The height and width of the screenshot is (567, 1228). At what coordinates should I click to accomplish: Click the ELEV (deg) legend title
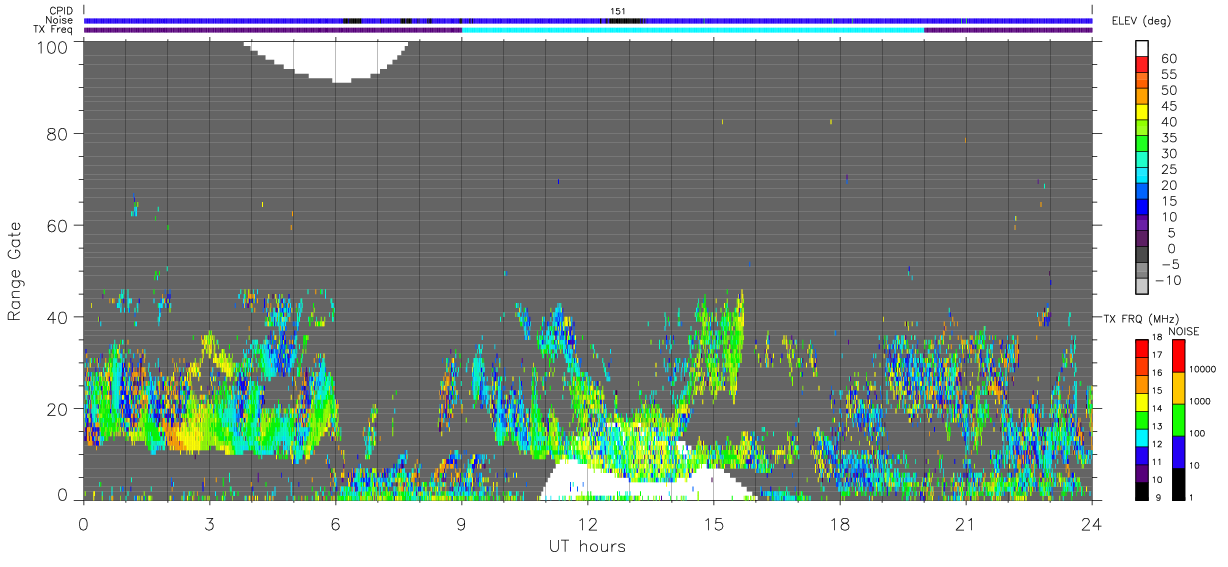tap(1142, 20)
